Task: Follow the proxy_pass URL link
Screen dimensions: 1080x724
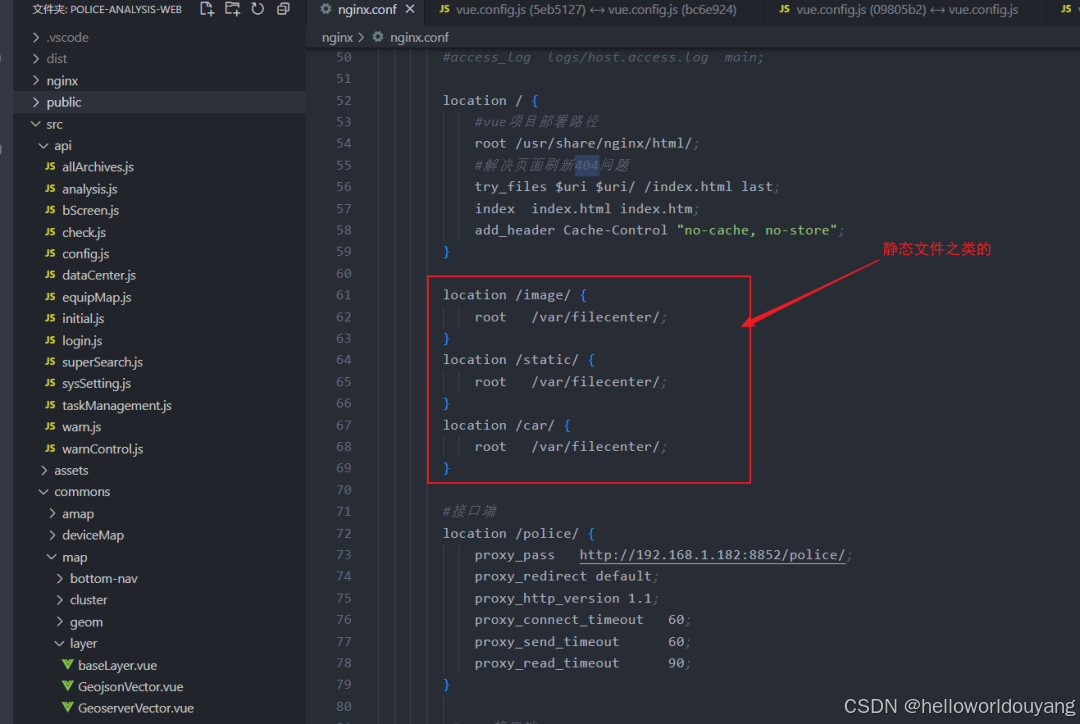Action: 712,555
